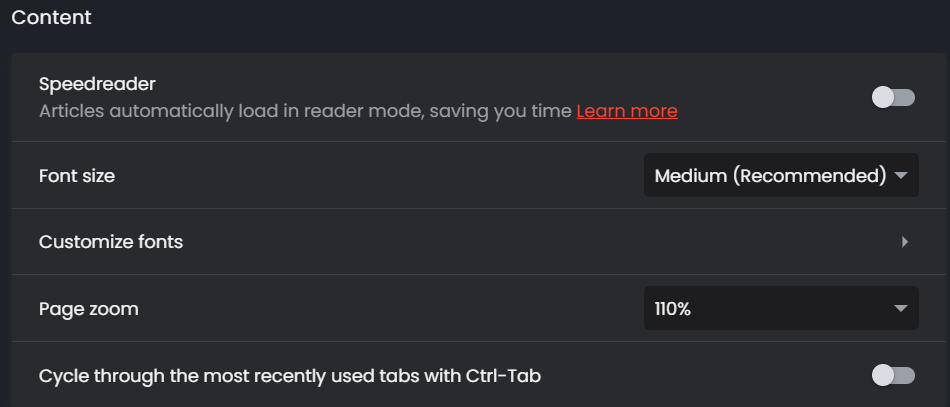Screen dimensions: 950x407
Task: Enable the Speedreader toggle switch
Action: (893, 97)
